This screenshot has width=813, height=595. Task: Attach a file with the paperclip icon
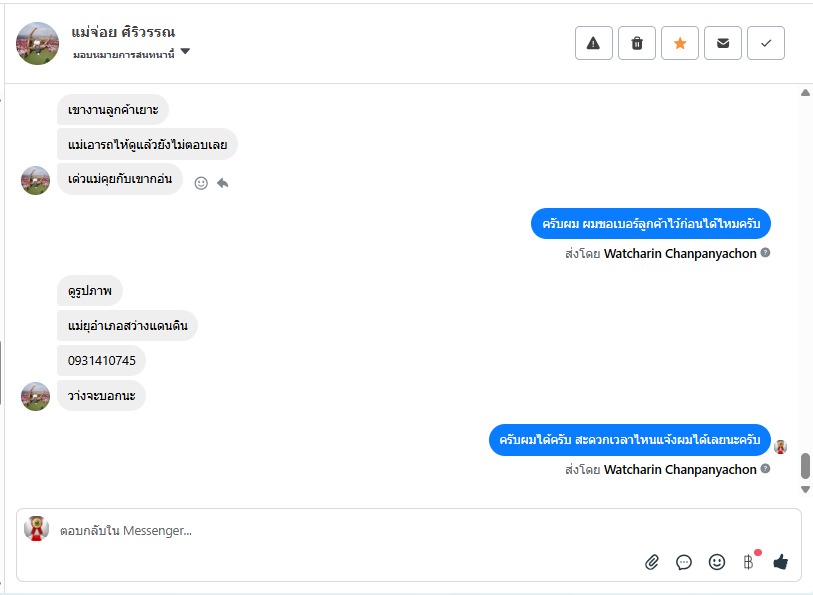click(x=652, y=562)
